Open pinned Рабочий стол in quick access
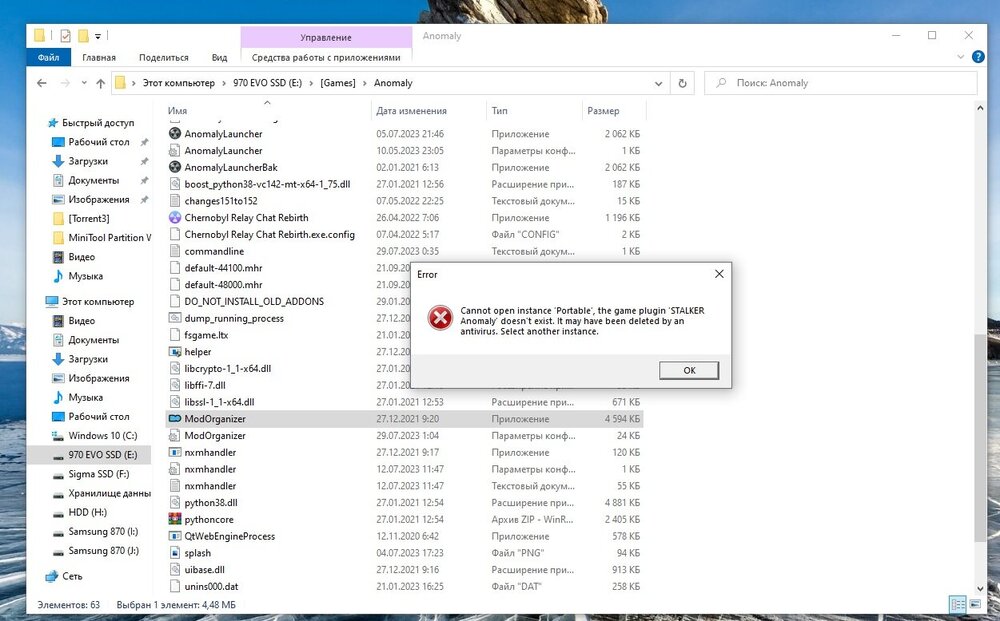Viewport: 1000px width, 621px height. pyautogui.click(x=99, y=142)
